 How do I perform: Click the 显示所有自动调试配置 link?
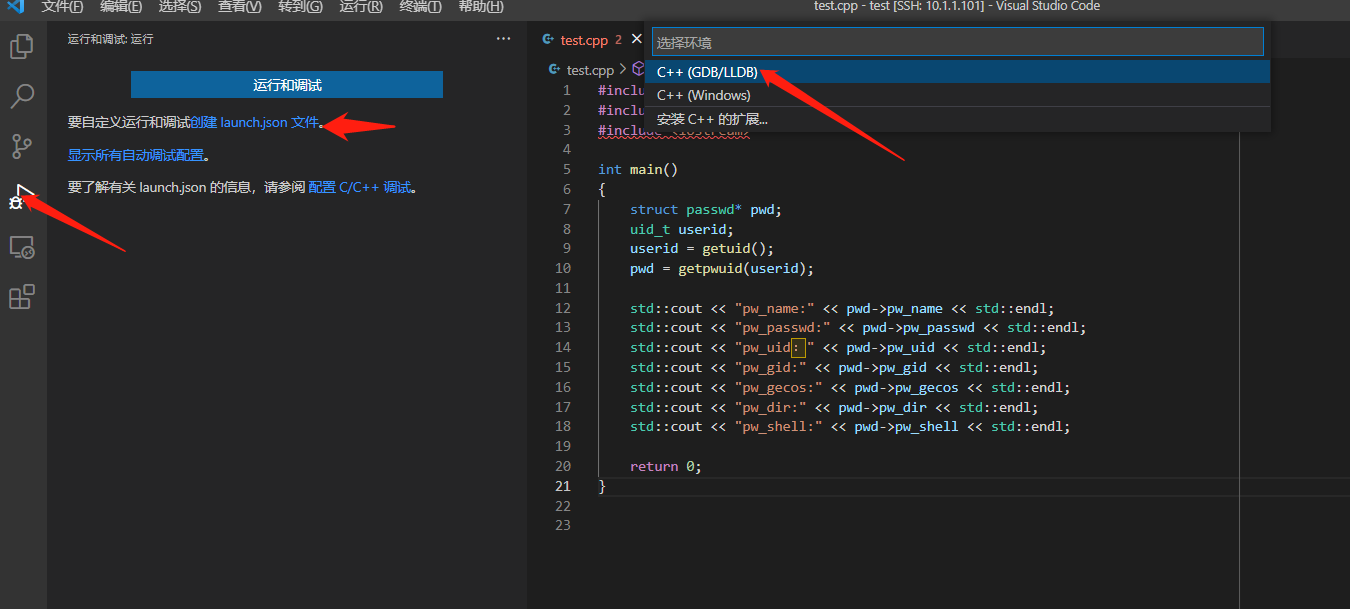tap(136, 155)
